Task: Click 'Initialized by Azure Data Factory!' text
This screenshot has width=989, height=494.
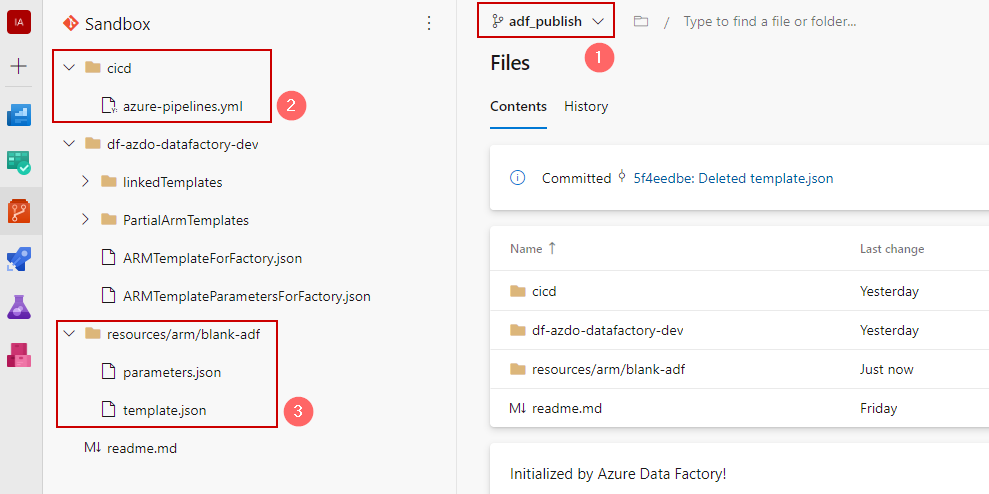Action: click(x=617, y=473)
